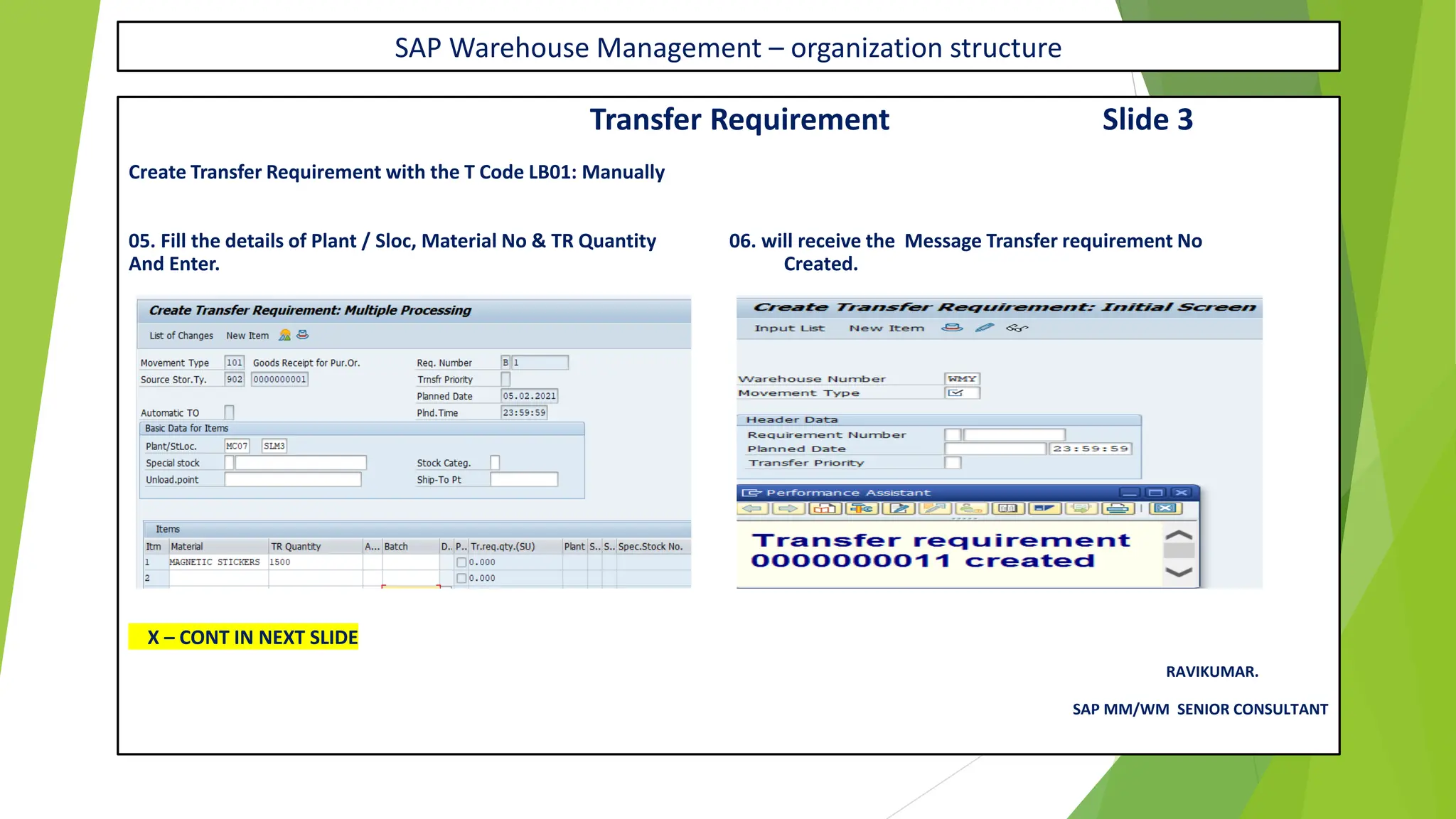This screenshot has height=819, width=1456.
Task: Click the Trnsfr Priority field
Action: (505, 380)
